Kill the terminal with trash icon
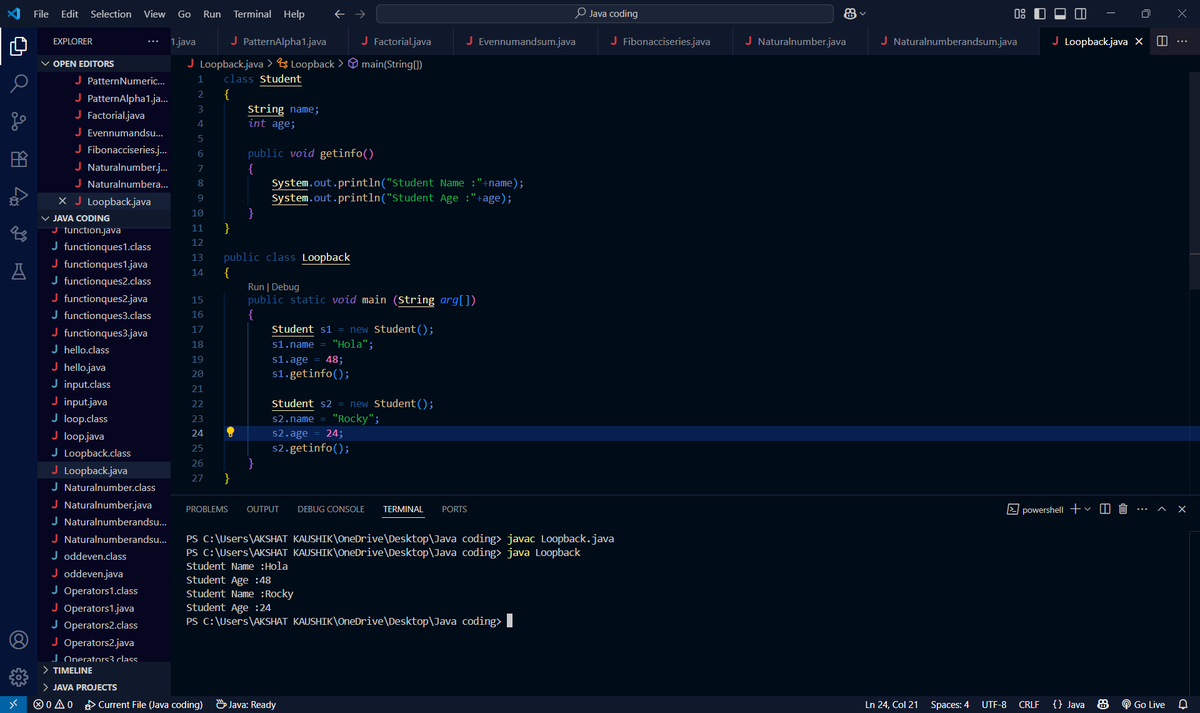This screenshot has width=1200, height=713. coord(1123,509)
